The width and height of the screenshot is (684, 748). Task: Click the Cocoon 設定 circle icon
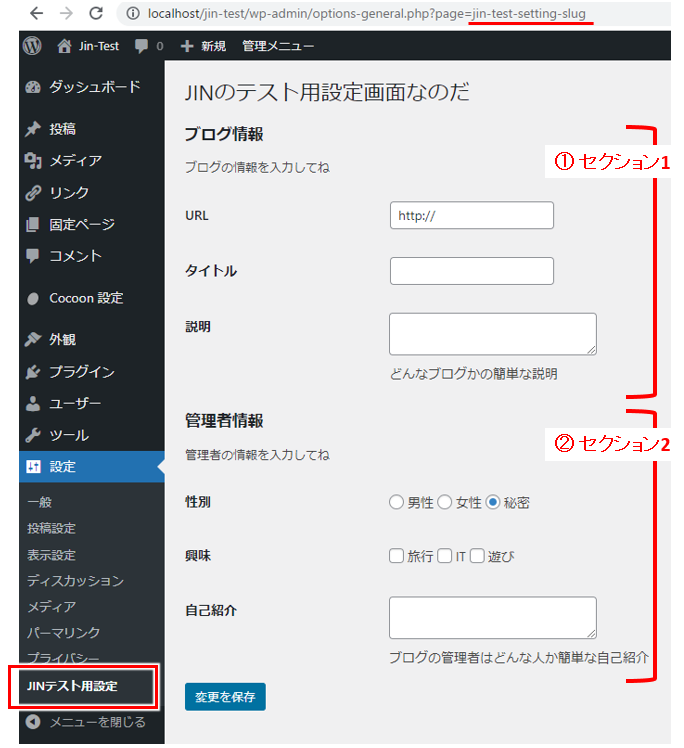pos(33,299)
